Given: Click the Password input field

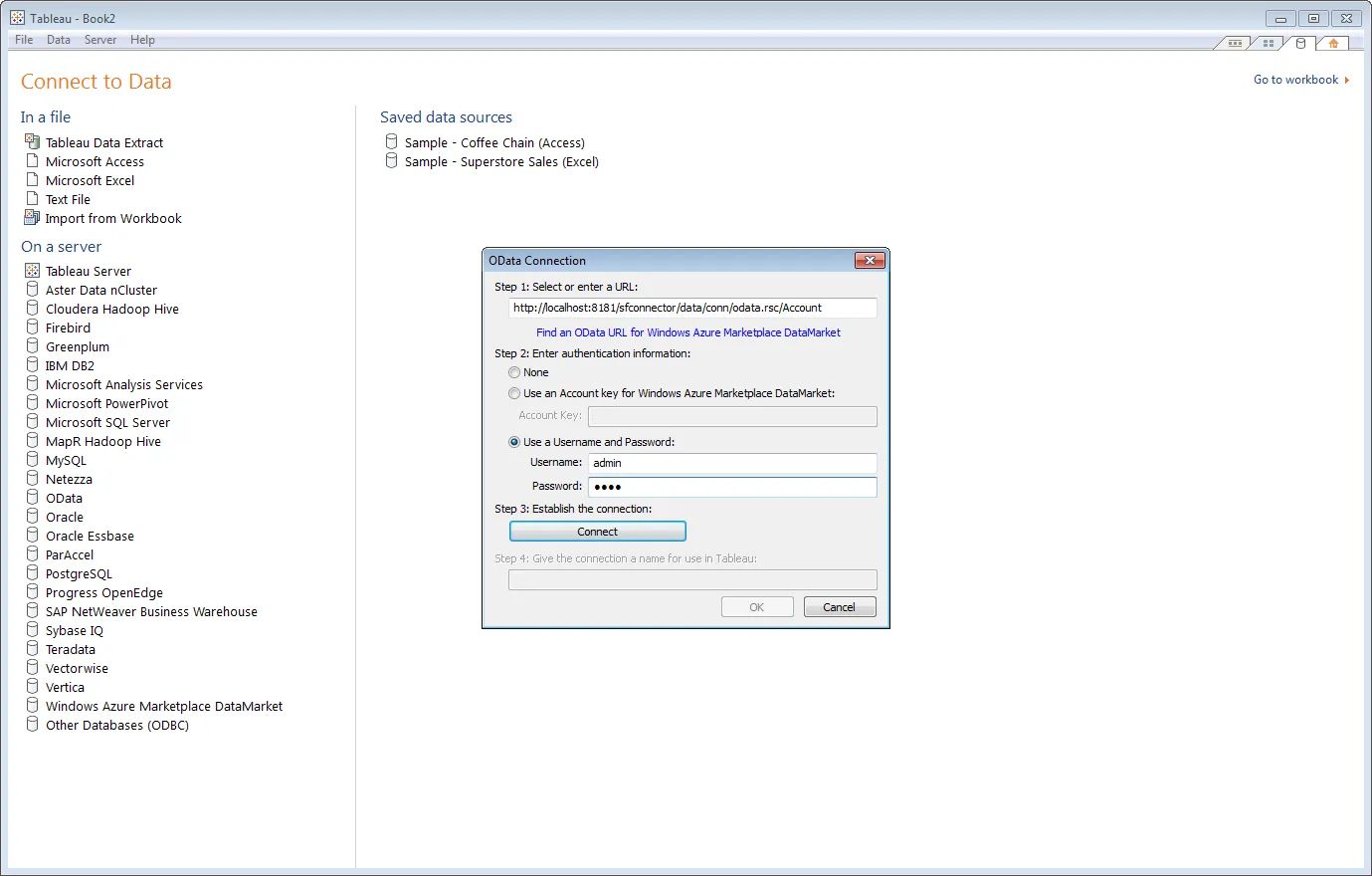Looking at the screenshot, I should (731, 487).
